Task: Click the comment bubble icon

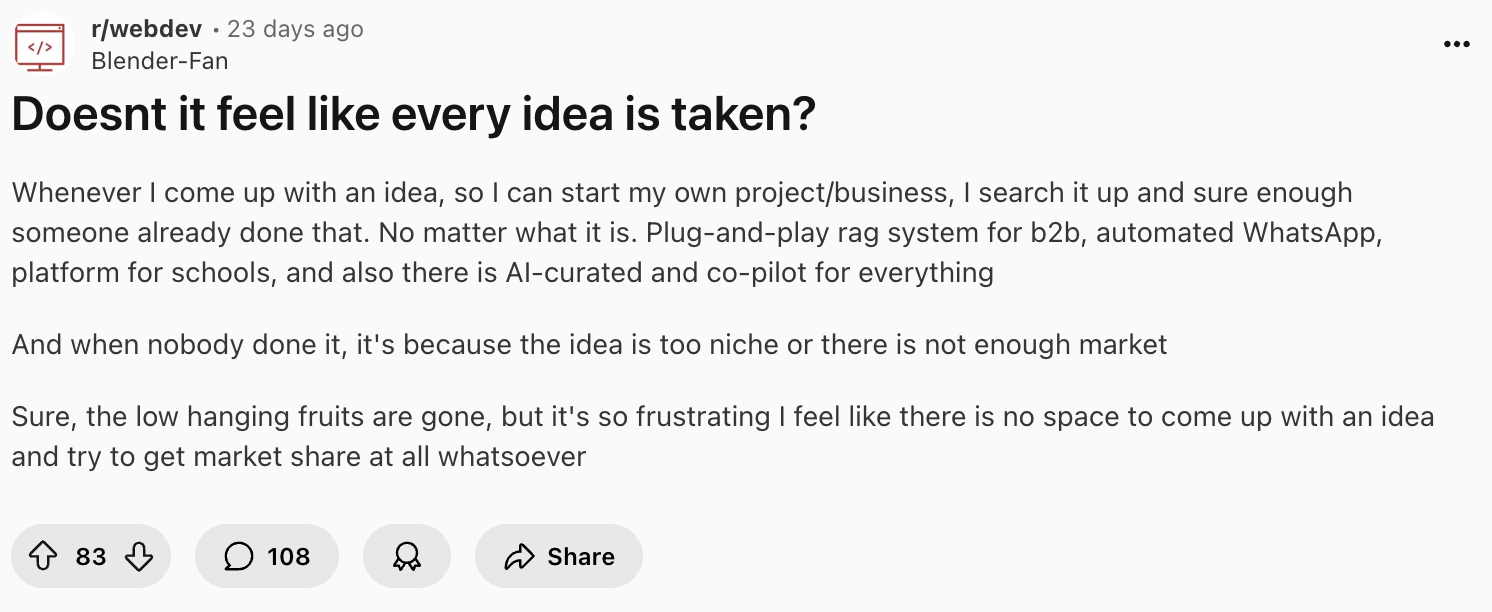Action: pos(238,556)
